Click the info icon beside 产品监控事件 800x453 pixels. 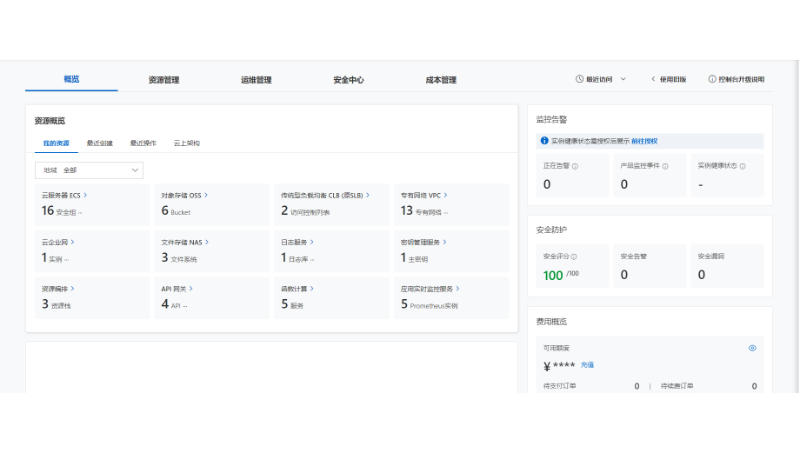(x=665, y=166)
